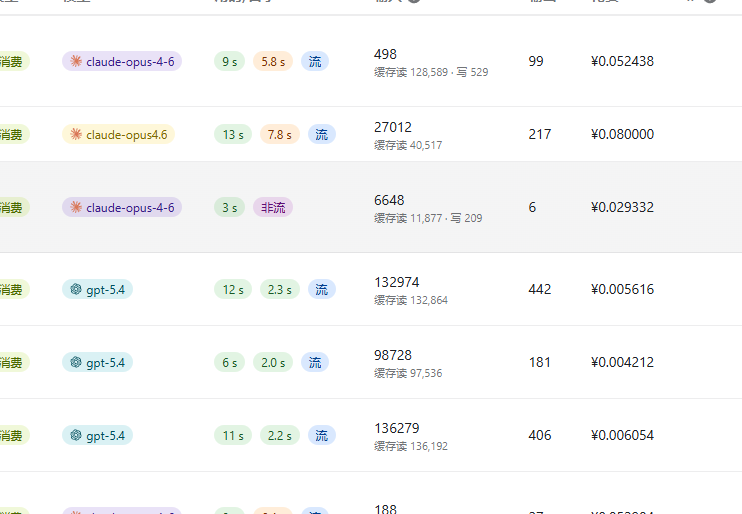
Task: Click the text 缓存读 132,864
Action: coord(411,300)
